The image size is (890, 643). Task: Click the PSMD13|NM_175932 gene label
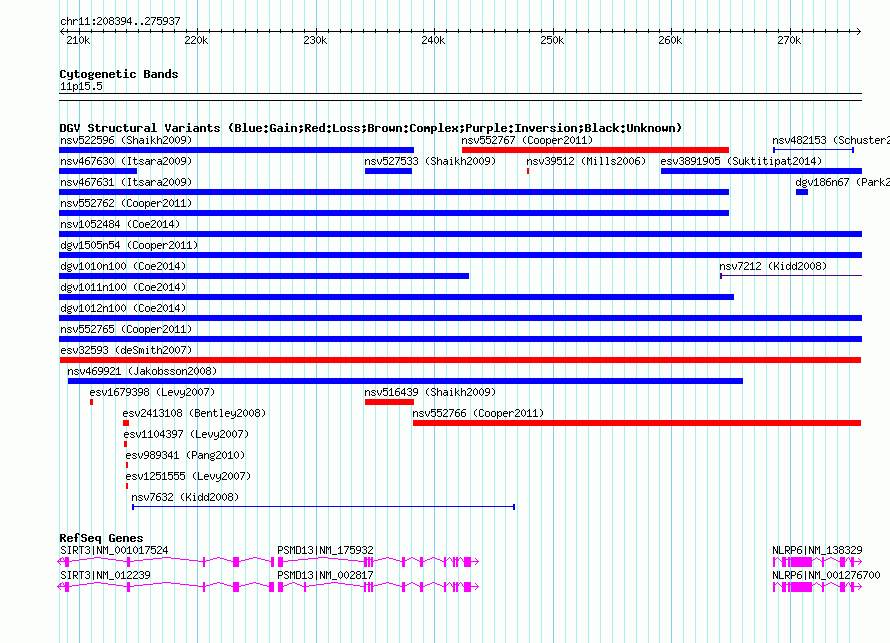325,550
